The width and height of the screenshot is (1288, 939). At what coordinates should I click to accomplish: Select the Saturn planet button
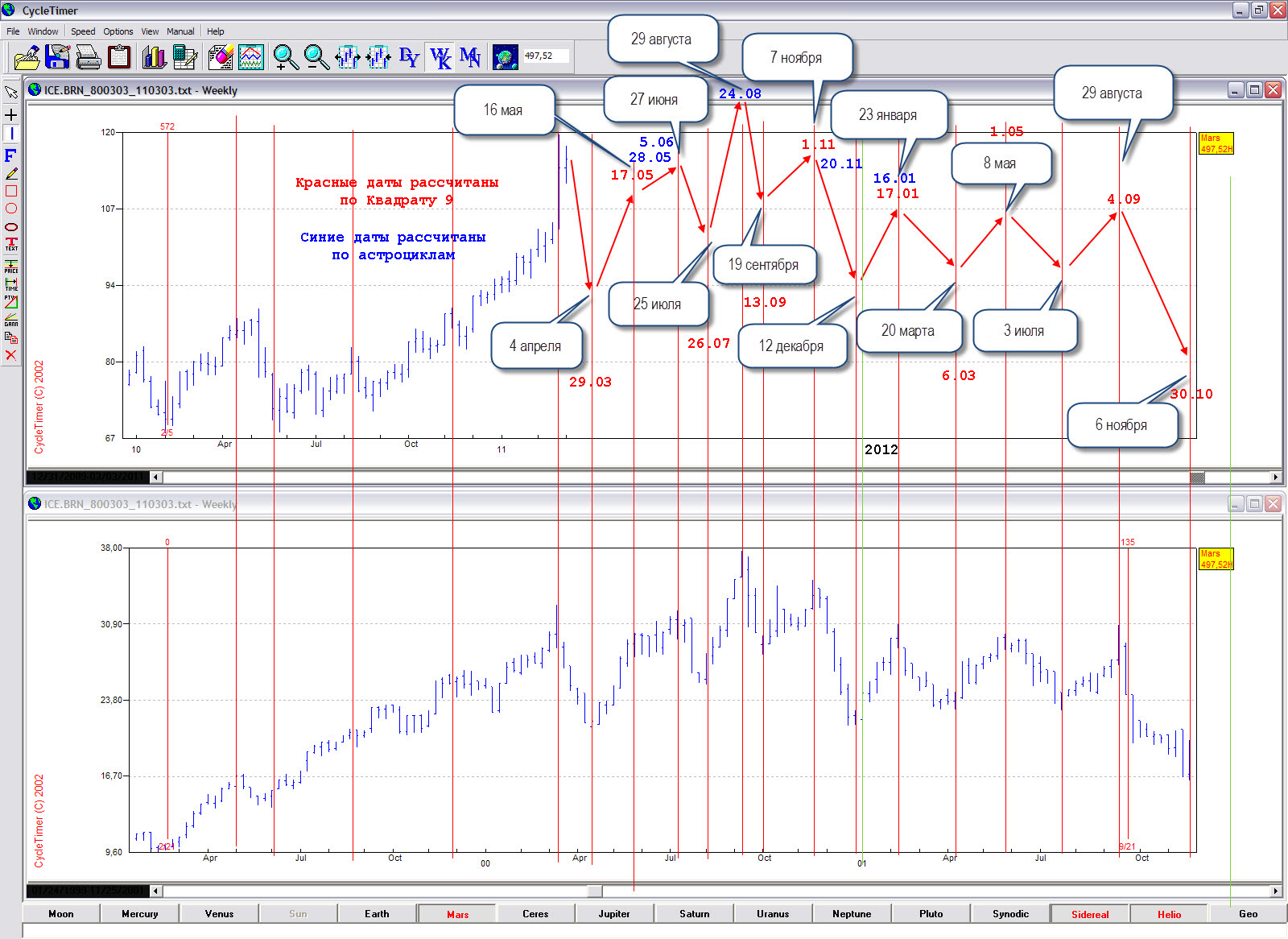(694, 914)
